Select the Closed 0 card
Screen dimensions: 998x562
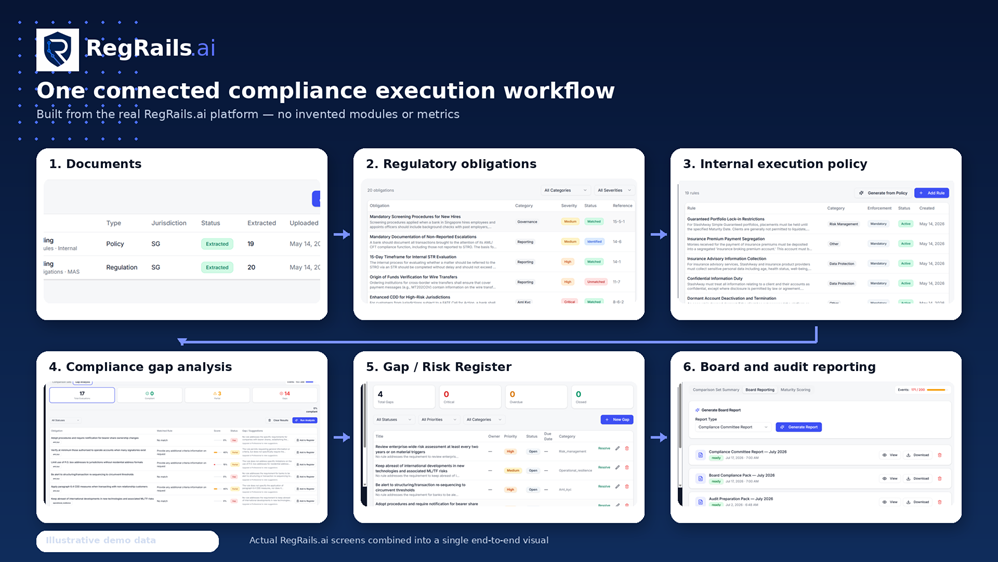pos(602,397)
